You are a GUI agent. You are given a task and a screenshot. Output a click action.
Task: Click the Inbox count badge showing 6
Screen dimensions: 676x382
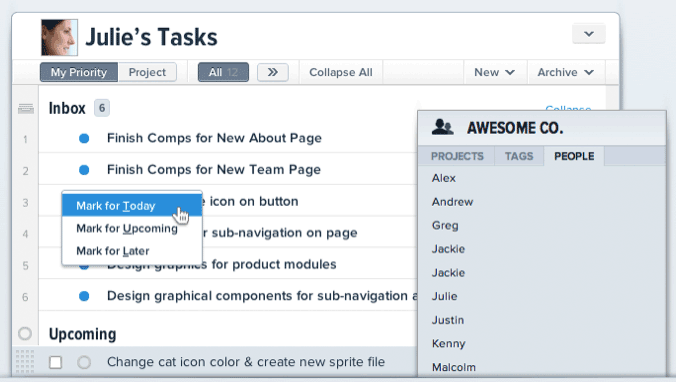pos(102,108)
